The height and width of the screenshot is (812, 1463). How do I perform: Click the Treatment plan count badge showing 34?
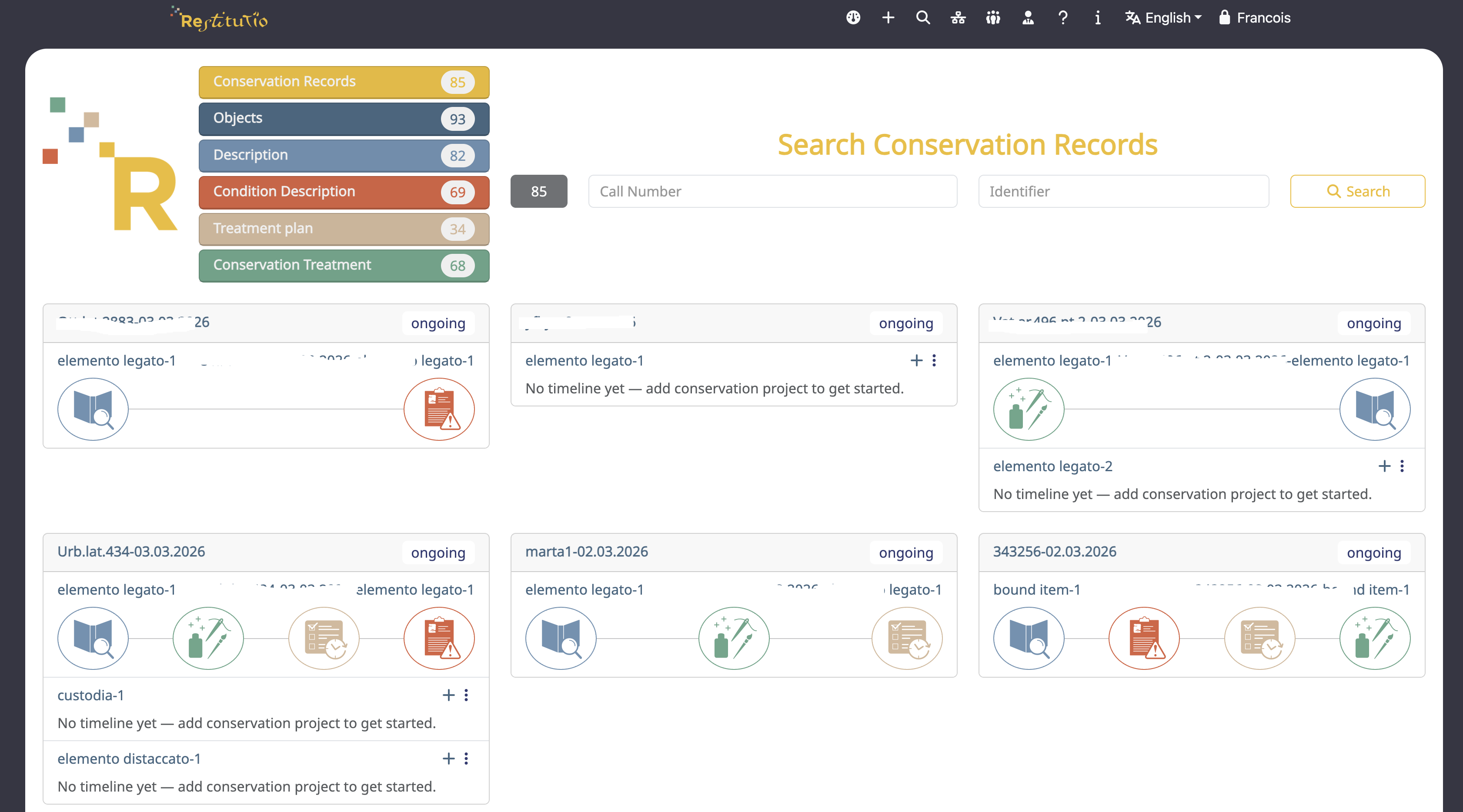click(x=457, y=229)
